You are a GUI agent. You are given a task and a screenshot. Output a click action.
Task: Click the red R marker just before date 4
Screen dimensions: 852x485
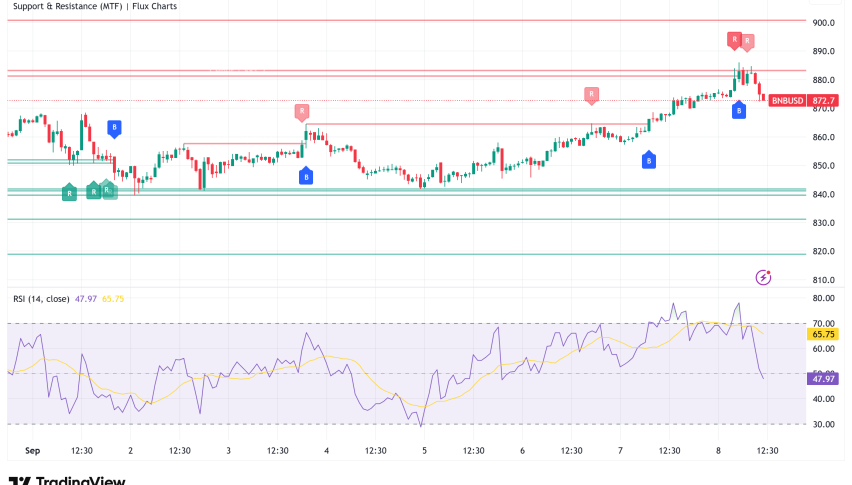coord(302,112)
